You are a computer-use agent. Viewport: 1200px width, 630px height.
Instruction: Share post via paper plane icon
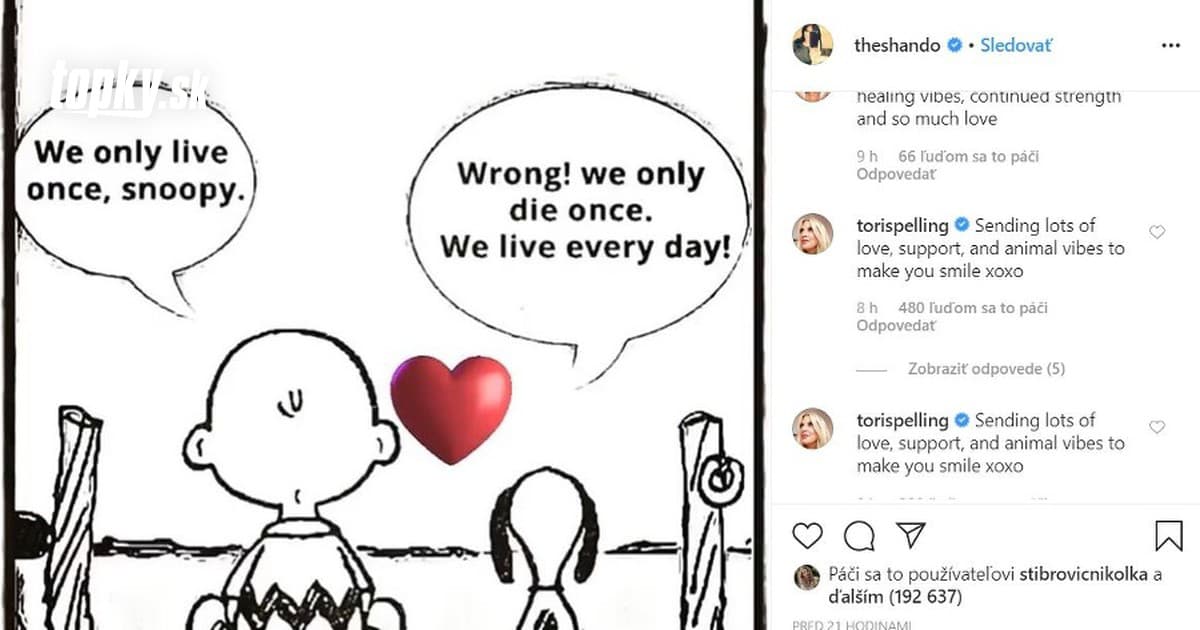910,535
